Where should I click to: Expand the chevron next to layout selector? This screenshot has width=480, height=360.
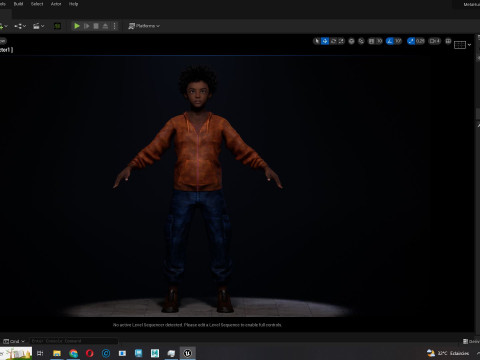469,45
